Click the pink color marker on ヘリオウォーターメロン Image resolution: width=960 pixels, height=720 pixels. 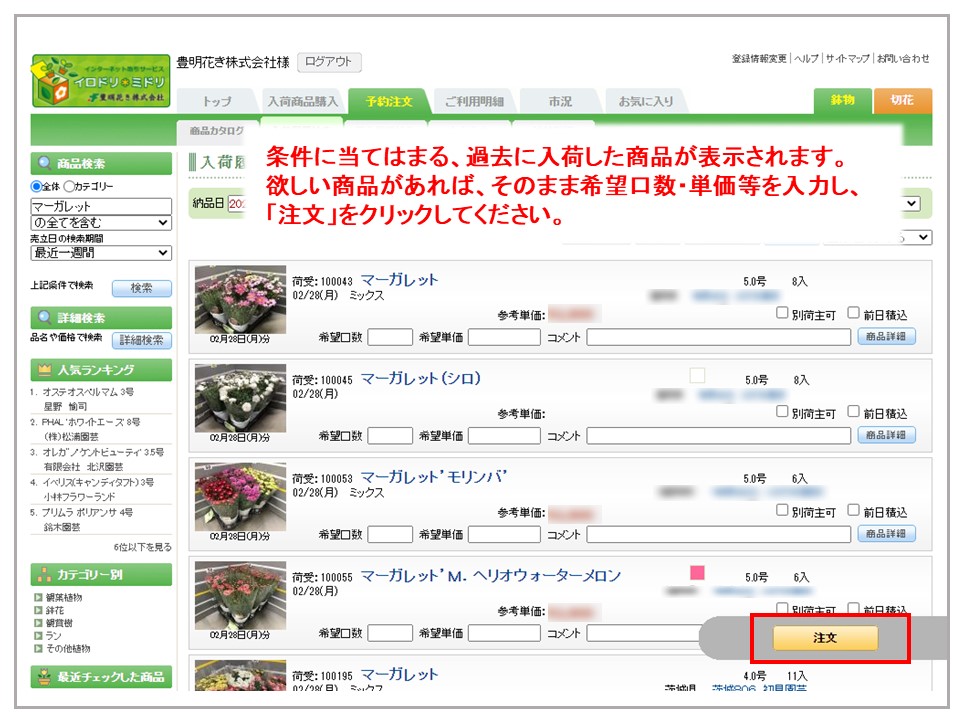click(697, 573)
